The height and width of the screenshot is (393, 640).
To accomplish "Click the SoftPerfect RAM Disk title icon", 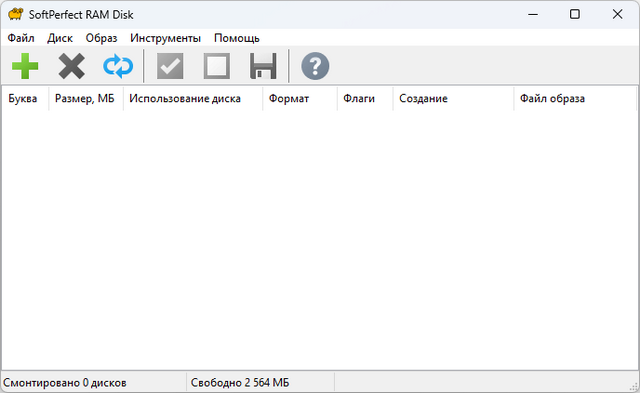I will [x=15, y=14].
